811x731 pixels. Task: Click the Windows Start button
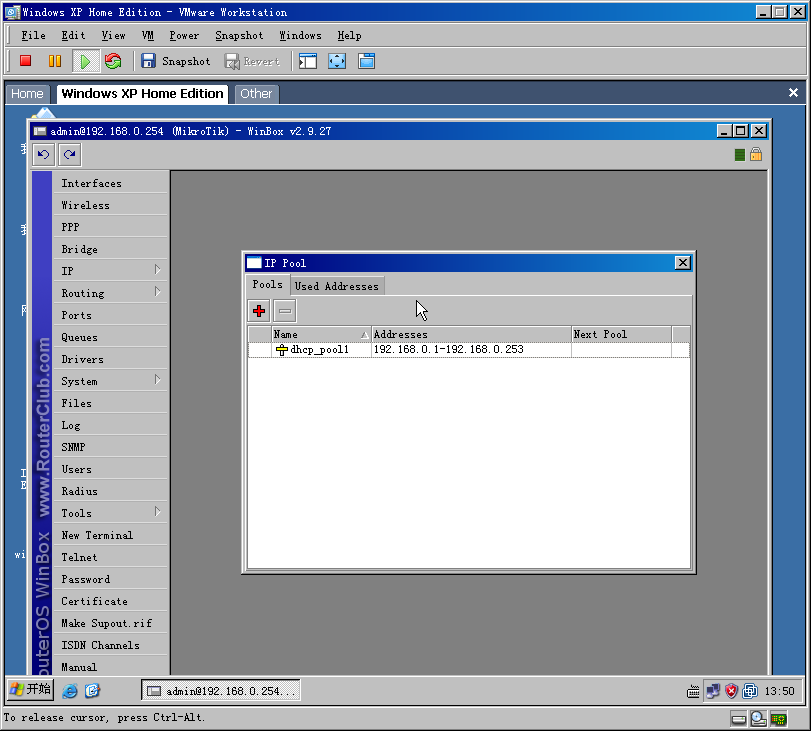31,690
